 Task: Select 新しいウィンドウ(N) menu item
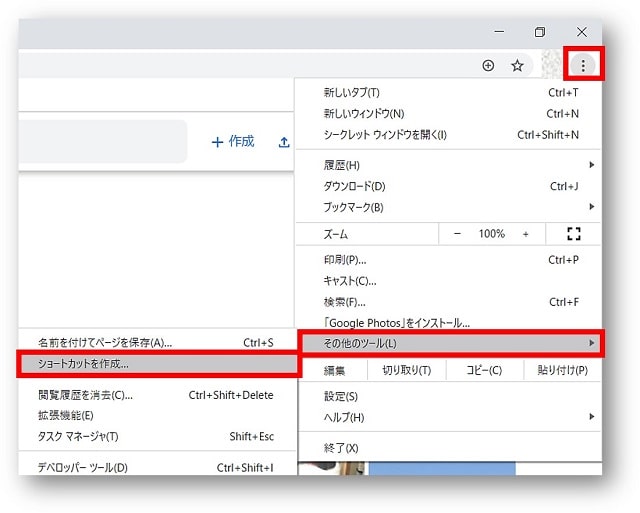click(x=448, y=113)
